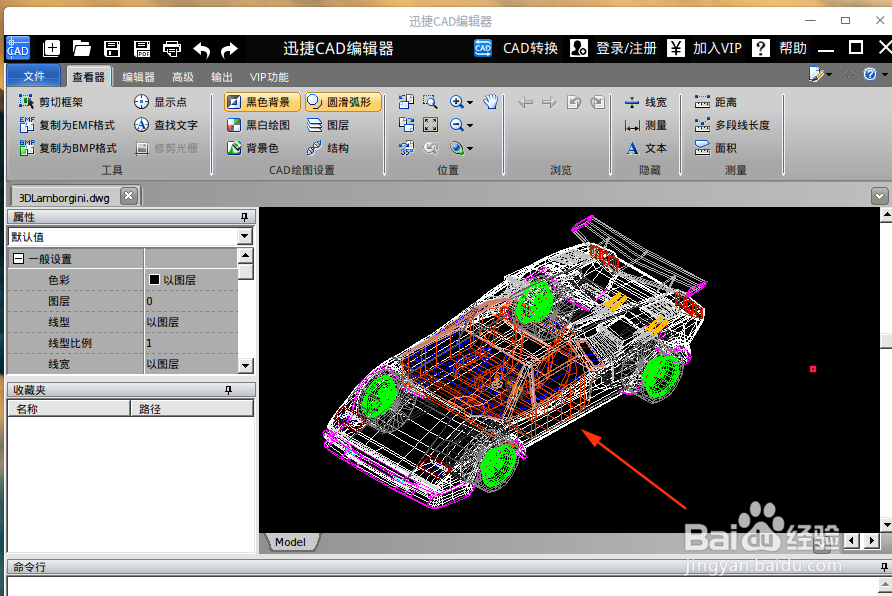The image size is (892, 596).
Task: Select the Model layout tab
Action: point(291,542)
